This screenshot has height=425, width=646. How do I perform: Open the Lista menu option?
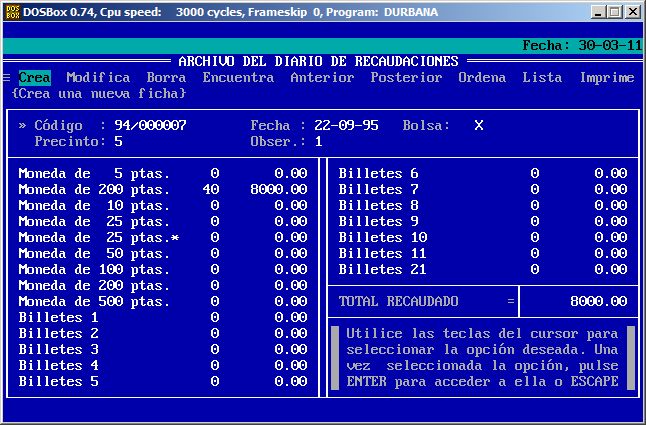tap(542, 77)
